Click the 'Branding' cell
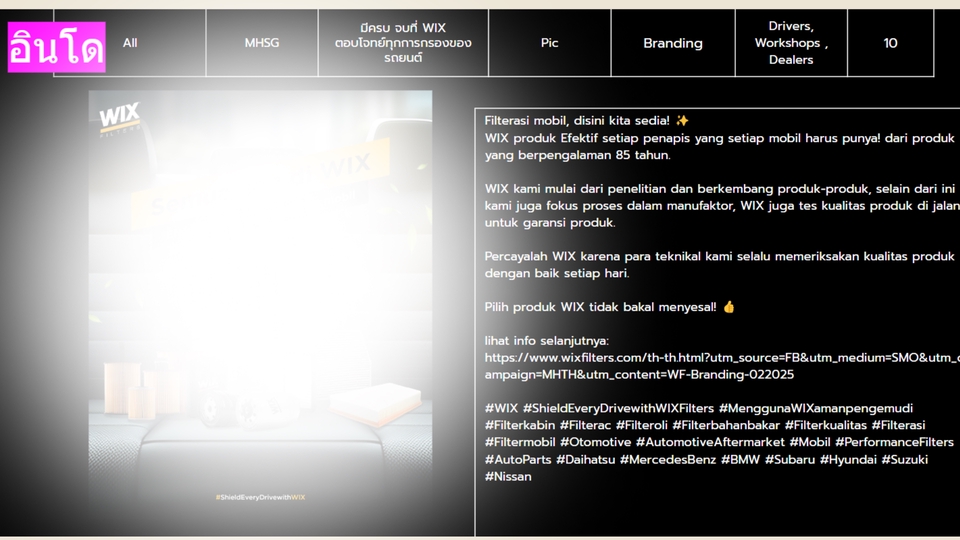The width and height of the screenshot is (960, 540). pyautogui.click(x=673, y=43)
